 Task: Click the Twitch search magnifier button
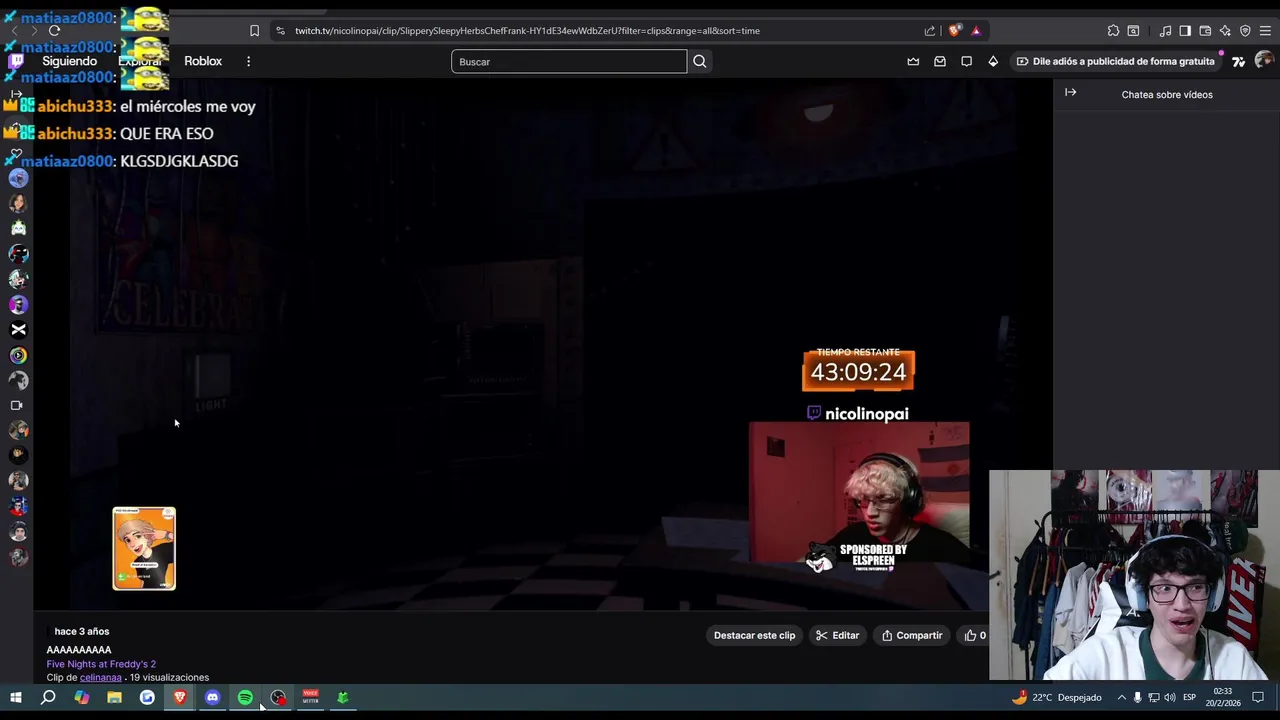click(x=700, y=62)
